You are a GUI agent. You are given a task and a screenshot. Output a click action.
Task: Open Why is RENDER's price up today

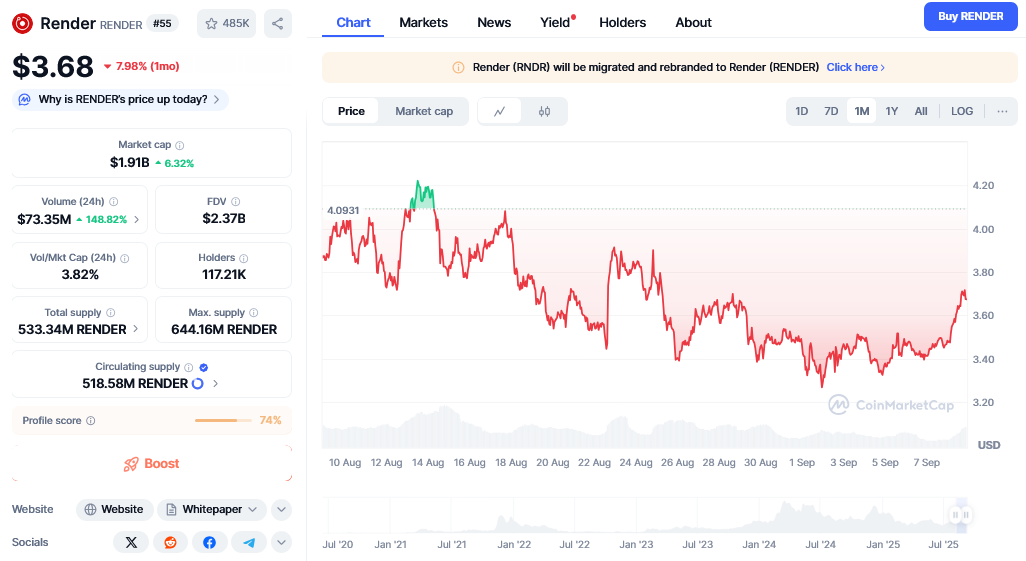(120, 100)
